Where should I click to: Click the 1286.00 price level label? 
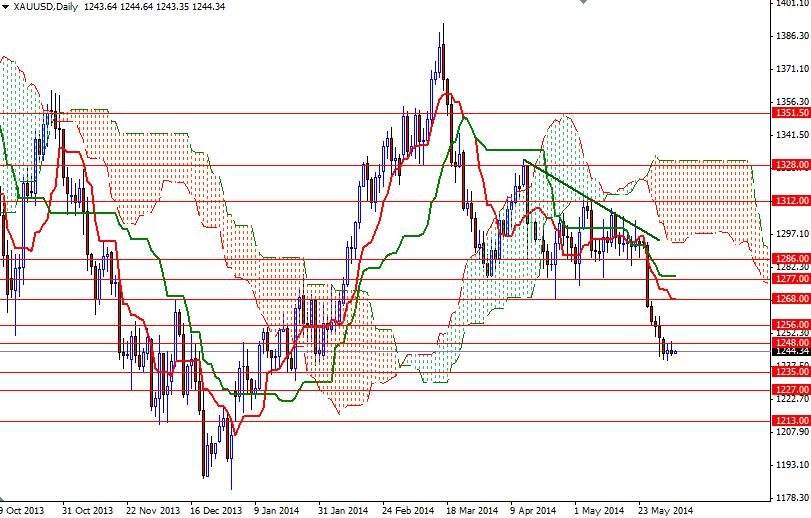(x=791, y=258)
